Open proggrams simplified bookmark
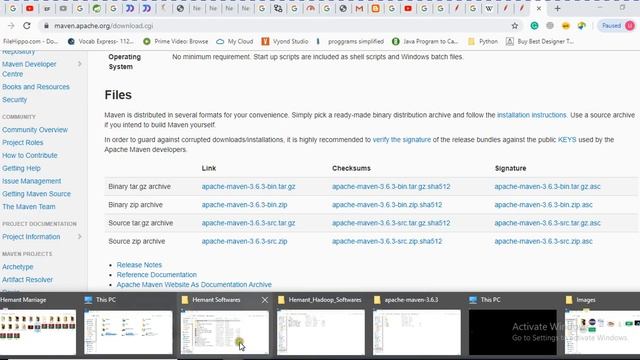The image size is (640, 360). [x=350, y=42]
